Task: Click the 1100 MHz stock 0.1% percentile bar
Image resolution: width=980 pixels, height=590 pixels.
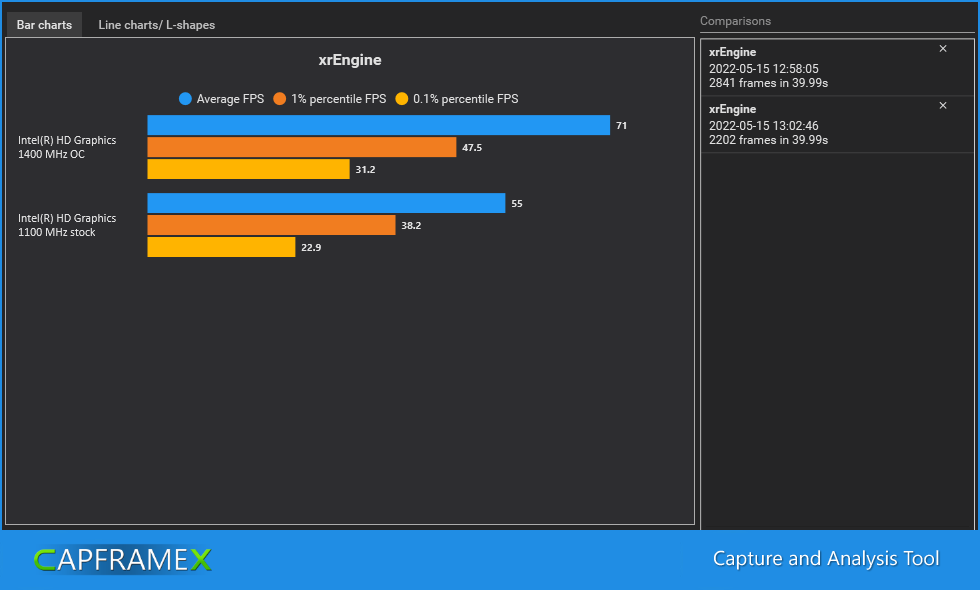Action: [221, 247]
